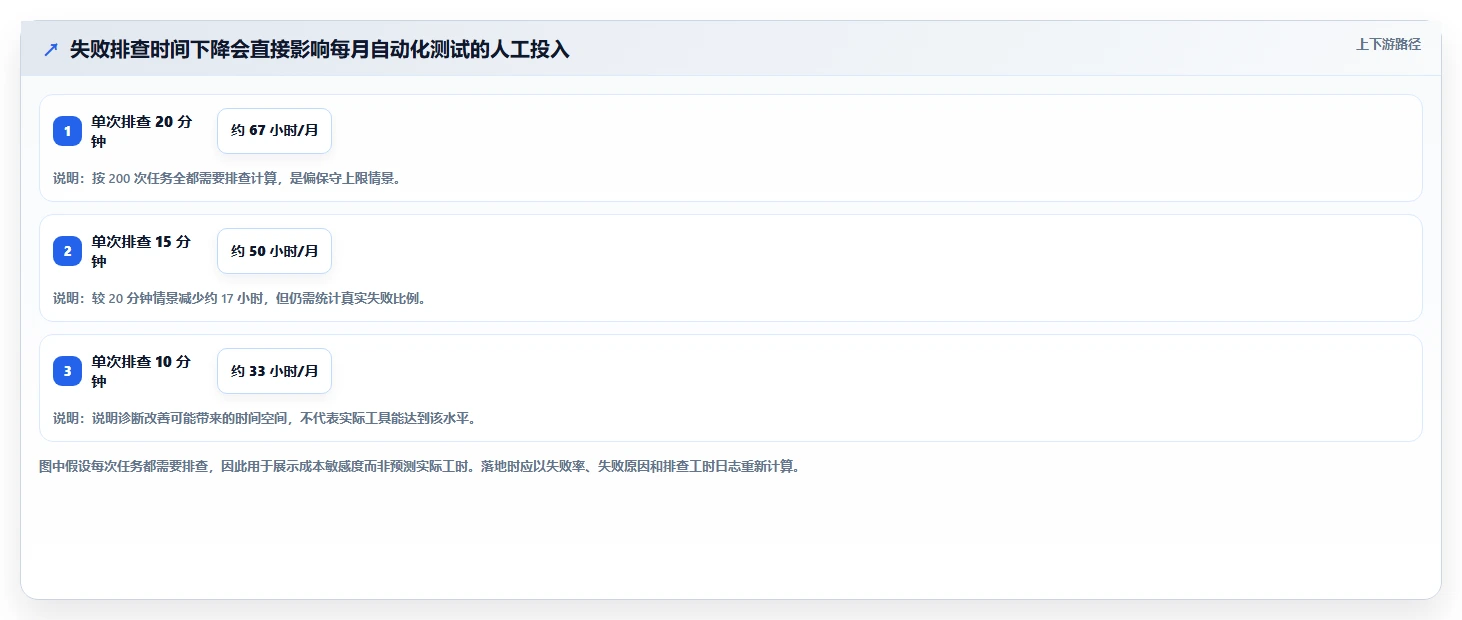Select the 单次排查 15 分钟 label

[x=141, y=251]
